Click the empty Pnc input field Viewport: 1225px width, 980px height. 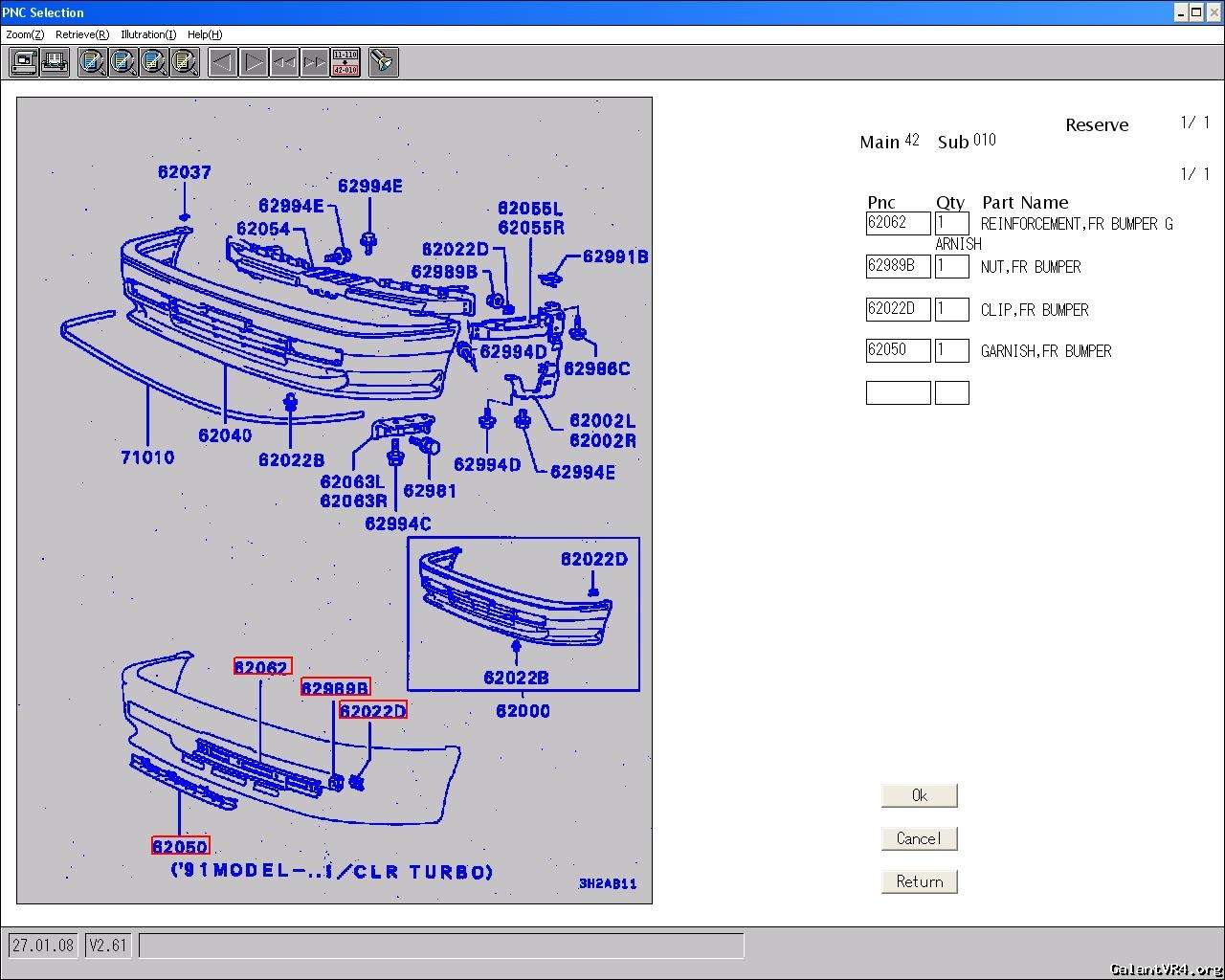click(898, 392)
